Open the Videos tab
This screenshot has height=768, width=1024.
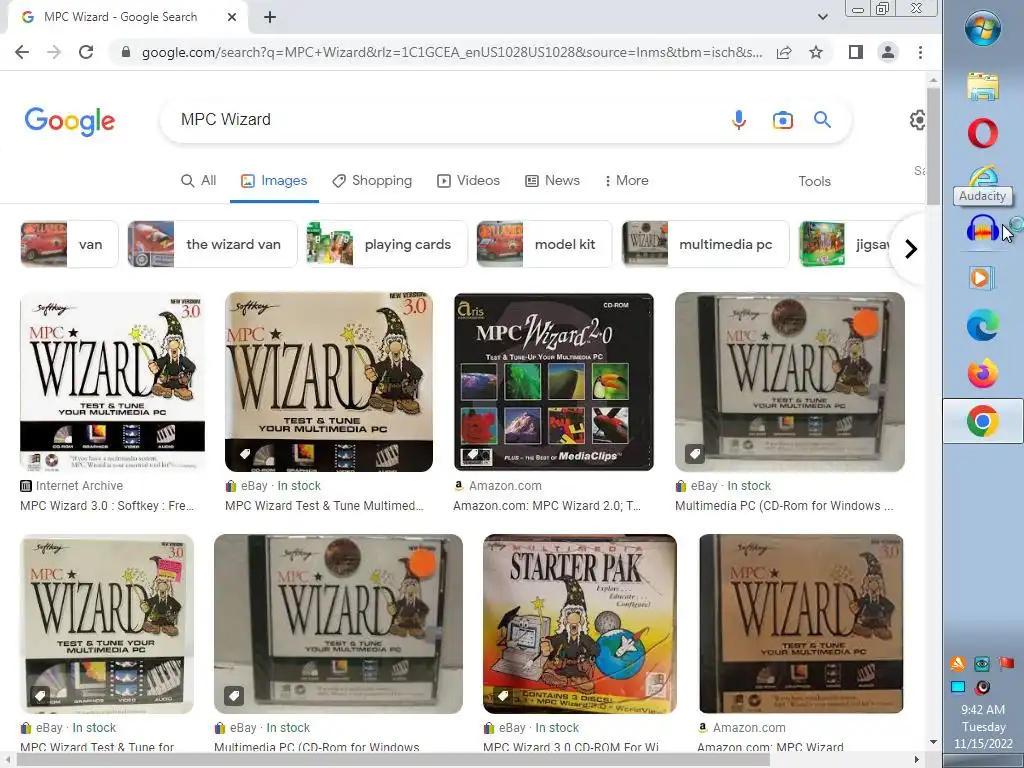[468, 181]
